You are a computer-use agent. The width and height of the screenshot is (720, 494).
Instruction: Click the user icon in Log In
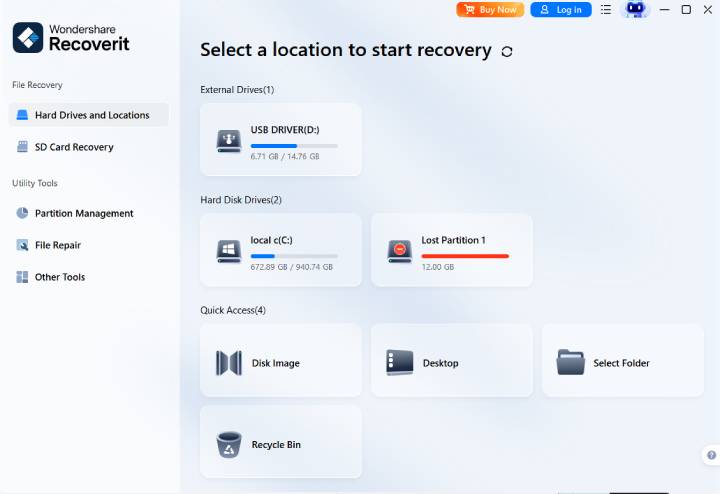[544, 9]
